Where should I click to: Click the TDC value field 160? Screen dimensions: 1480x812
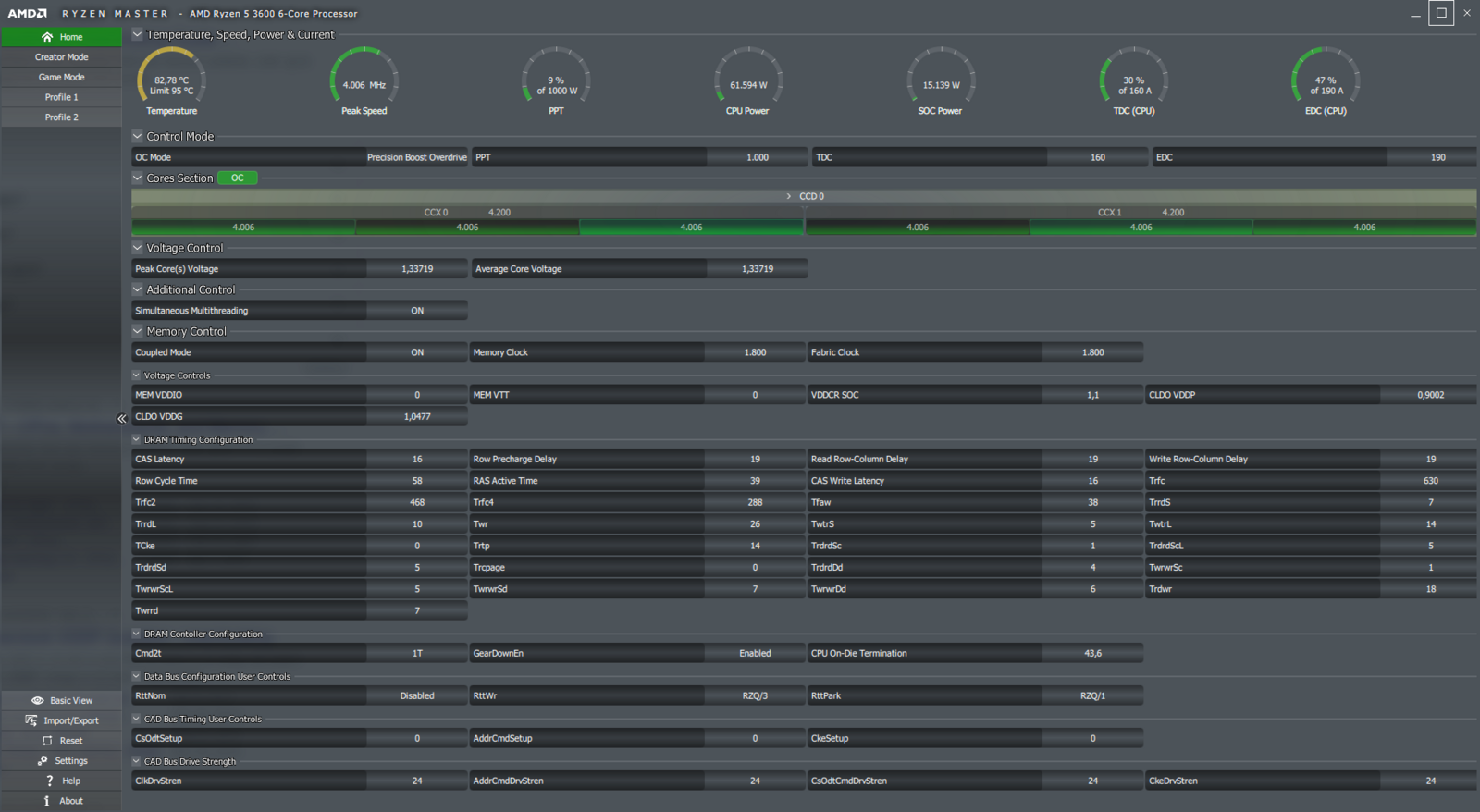[x=1097, y=157]
